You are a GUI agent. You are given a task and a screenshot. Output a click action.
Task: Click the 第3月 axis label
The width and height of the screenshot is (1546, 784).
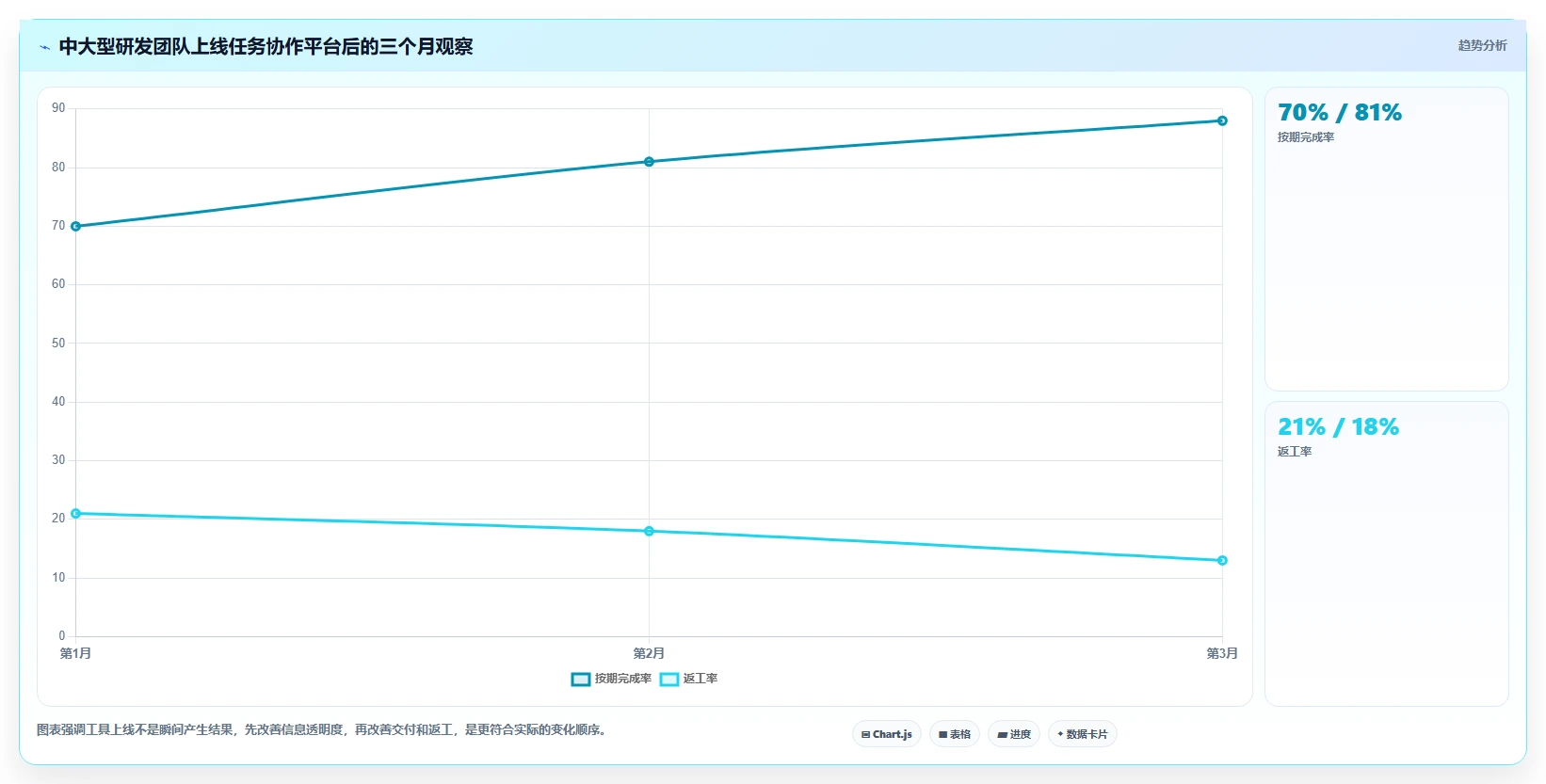(x=1222, y=653)
